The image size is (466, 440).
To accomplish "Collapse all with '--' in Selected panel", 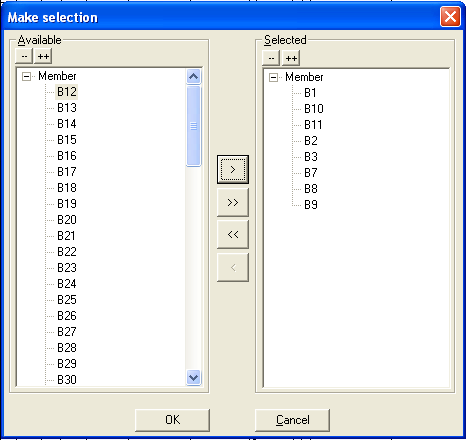I will click(271, 58).
